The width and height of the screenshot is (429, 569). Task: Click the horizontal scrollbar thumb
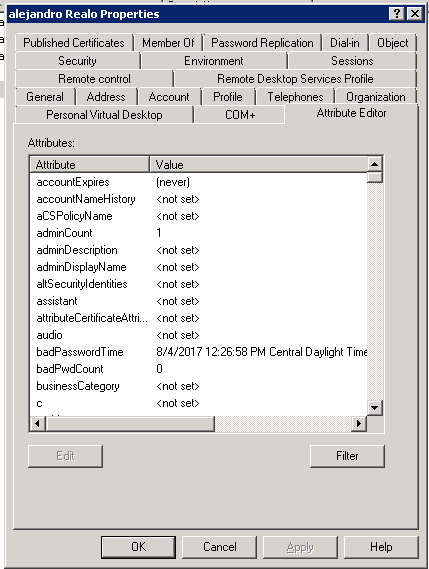130,423
